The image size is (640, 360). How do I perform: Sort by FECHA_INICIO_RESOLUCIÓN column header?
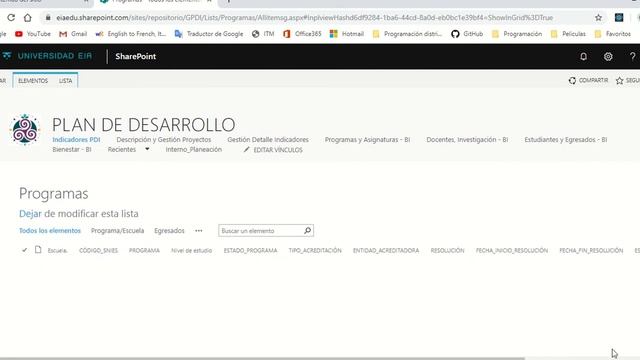(512, 251)
